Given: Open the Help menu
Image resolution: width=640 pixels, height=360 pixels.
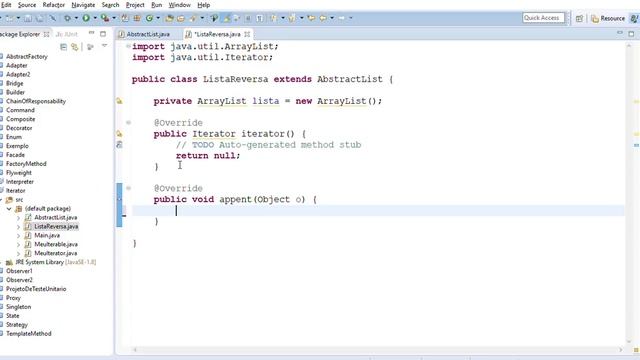Looking at the screenshot, I should click(x=203, y=5).
